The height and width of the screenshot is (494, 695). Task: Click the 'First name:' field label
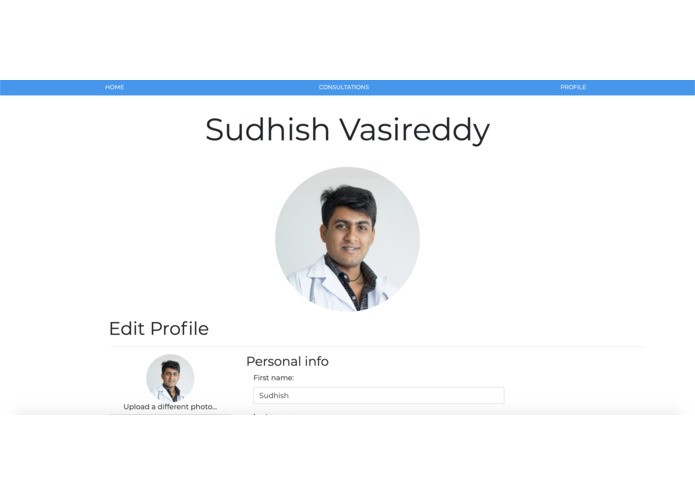point(273,378)
